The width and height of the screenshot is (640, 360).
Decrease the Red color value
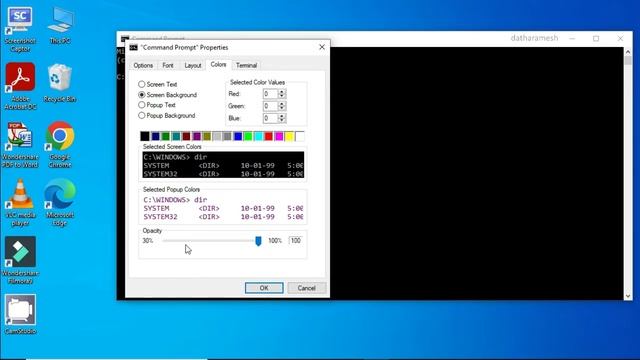[x=282, y=96]
